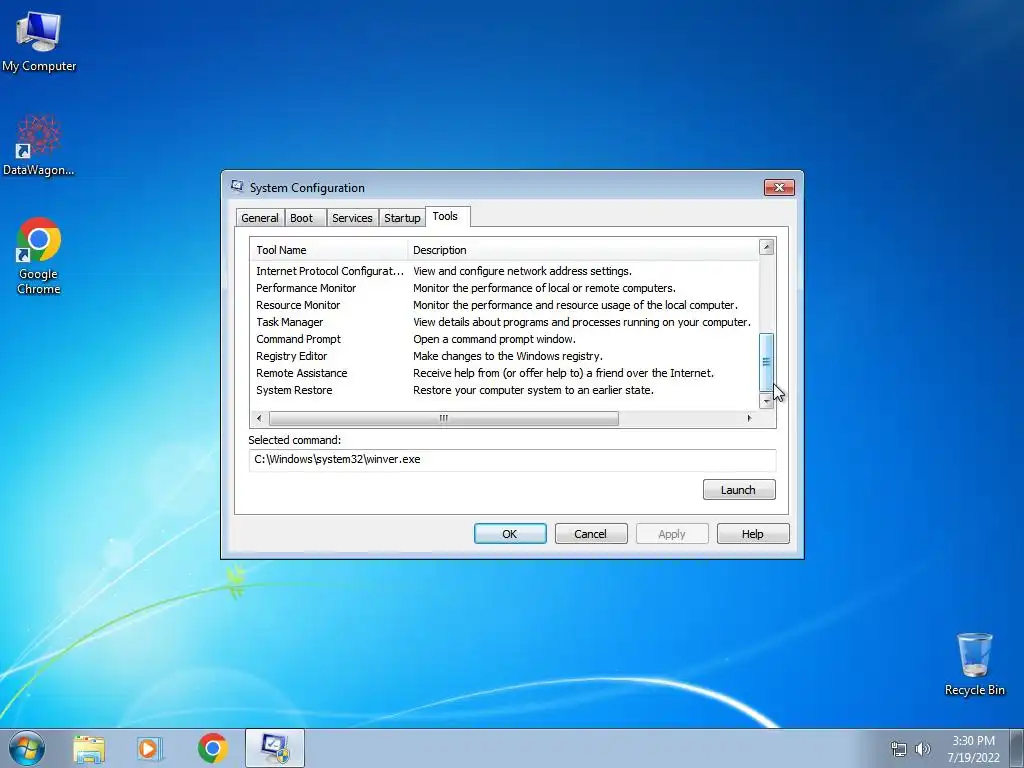The height and width of the screenshot is (768, 1024).
Task: Launch the selected tool
Action: pyautogui.click(x=739, y=490)
